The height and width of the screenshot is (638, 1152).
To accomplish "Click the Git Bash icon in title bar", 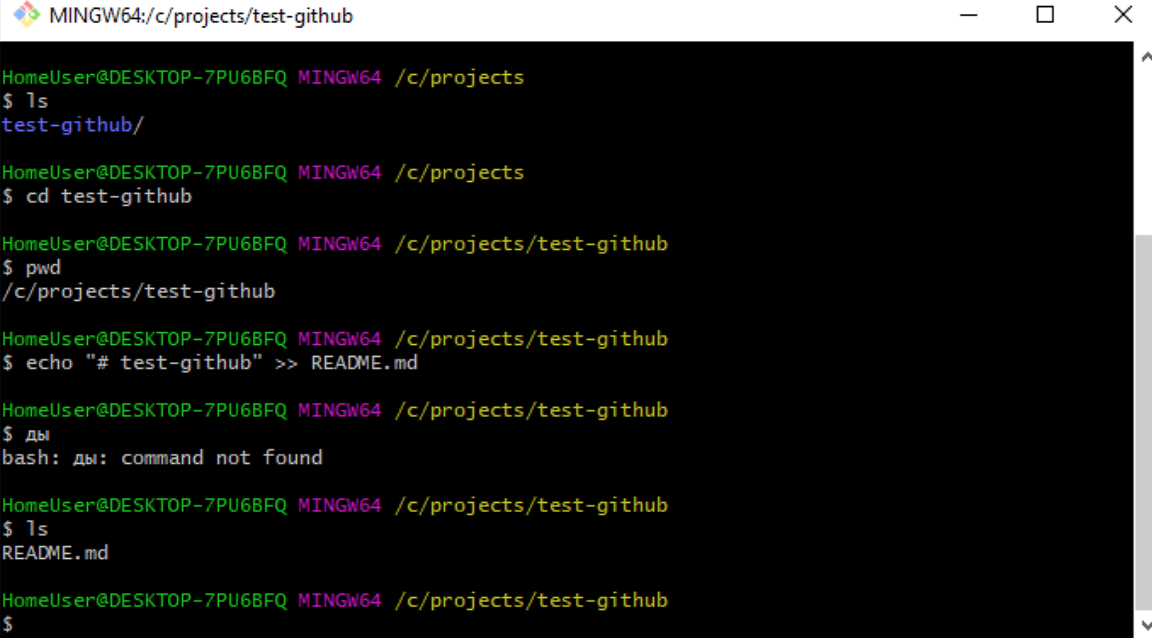I will [26, 15].
